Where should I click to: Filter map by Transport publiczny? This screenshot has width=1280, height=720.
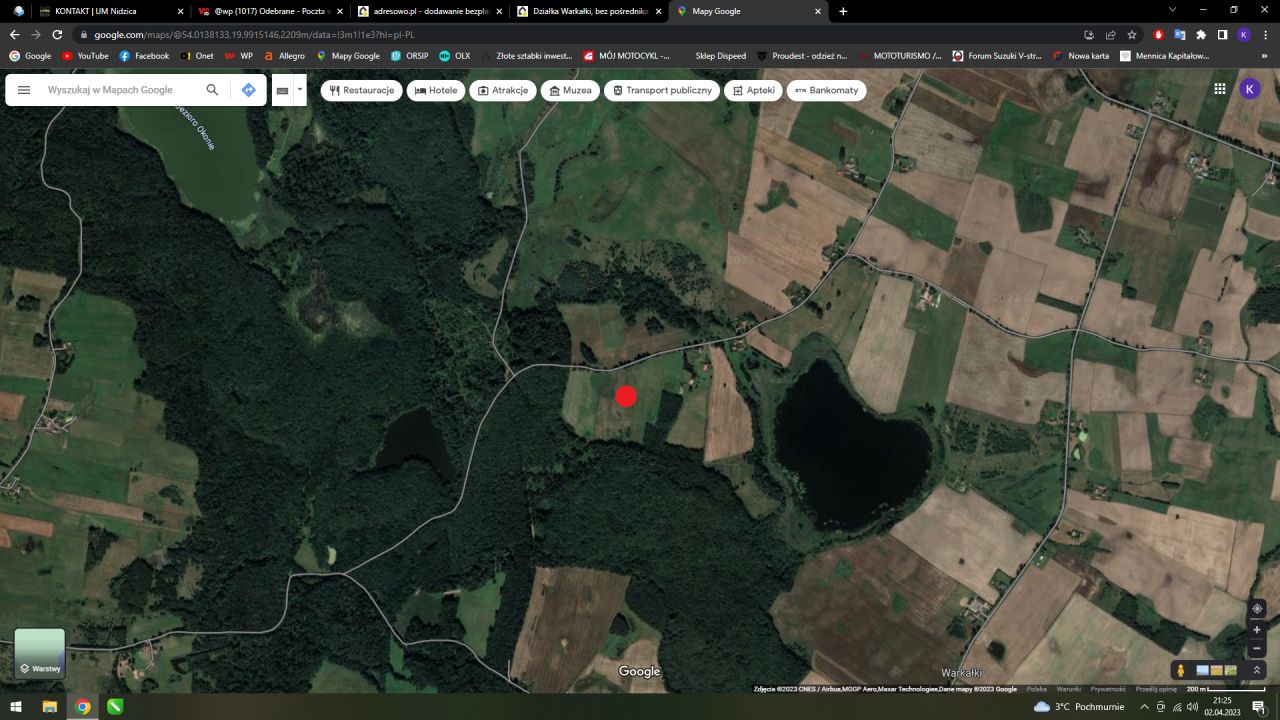click(x=662, y=90)
